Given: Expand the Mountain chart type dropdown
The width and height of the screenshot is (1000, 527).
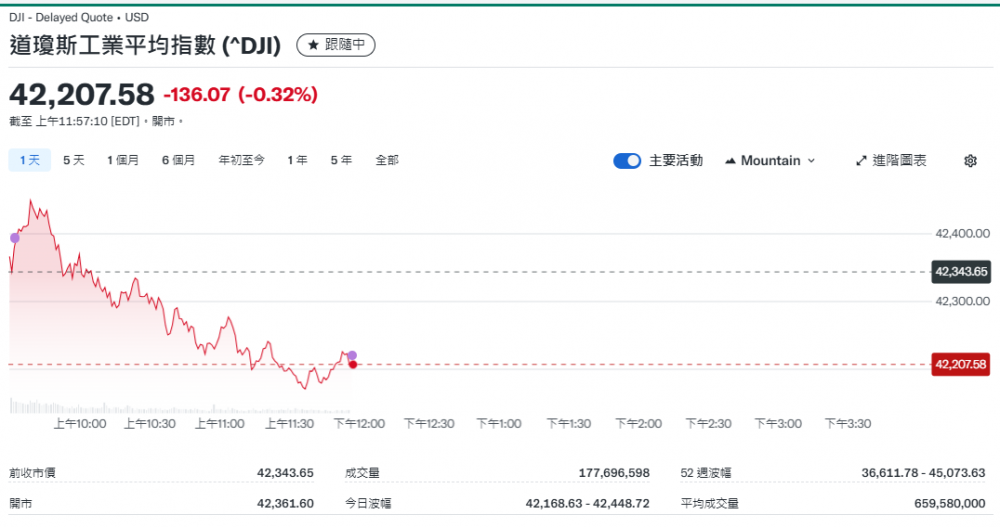Looking at the screenshot, I should (x=811, y=161).
